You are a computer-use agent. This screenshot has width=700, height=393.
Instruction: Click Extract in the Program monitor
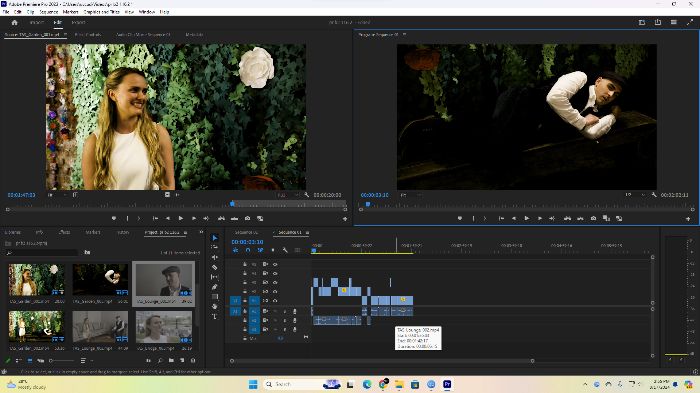pyautogui.click(x=580, y=218)
